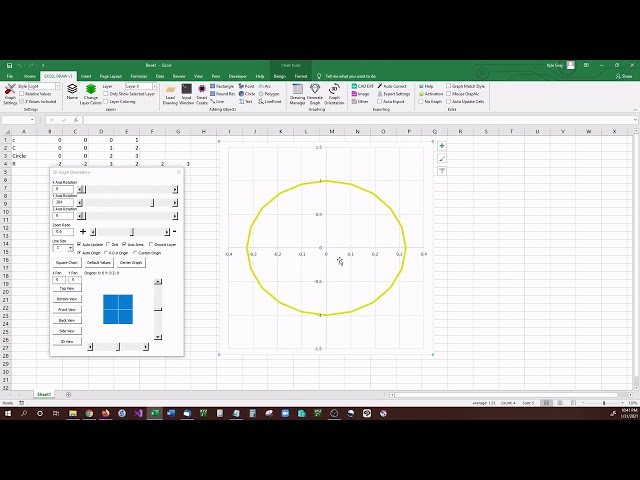Image resolution: width=640 pixels, height=480 pixels.
Task: Click the Center Graph button
Action: 131,262
